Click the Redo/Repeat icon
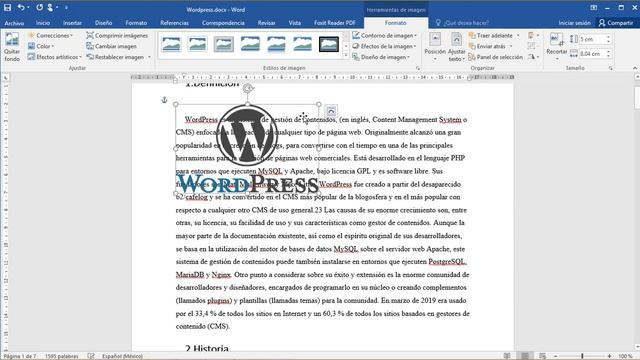The image size is (640, 360). pos(39,7)
